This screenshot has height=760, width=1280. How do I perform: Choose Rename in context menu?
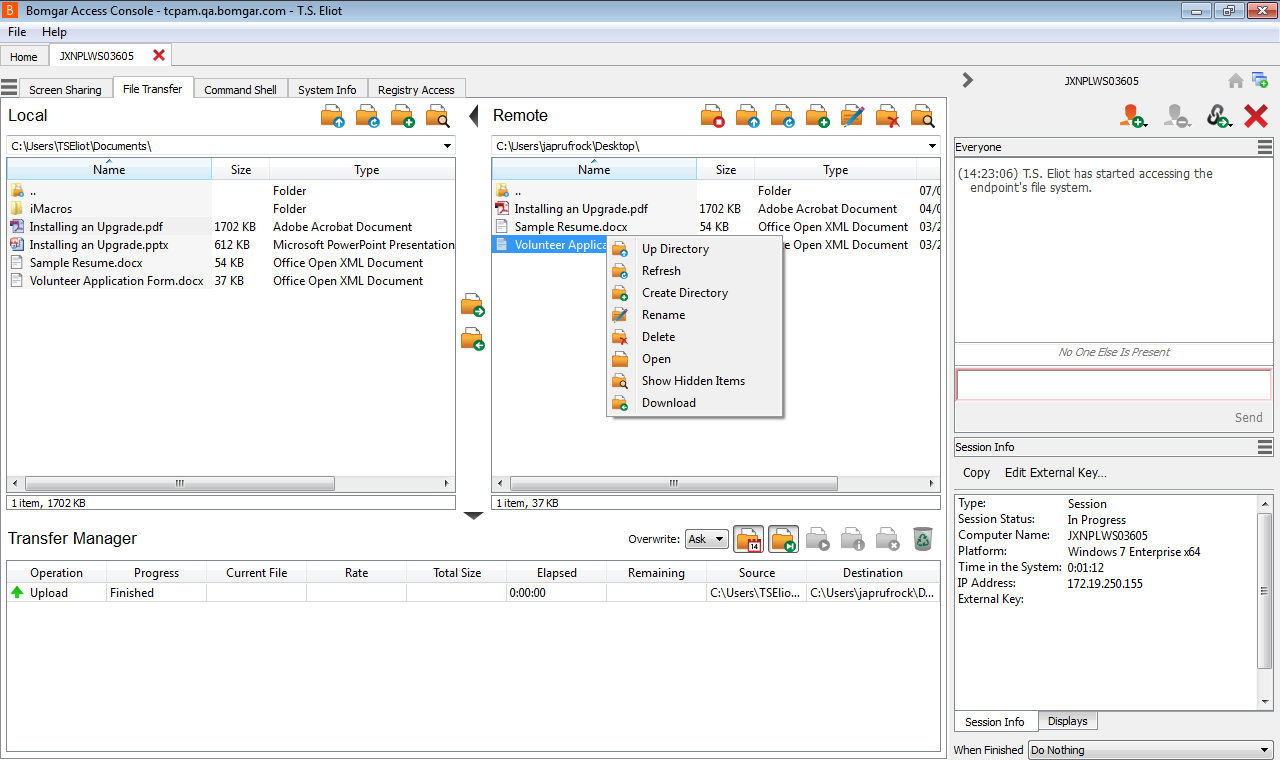coord(695,315)
